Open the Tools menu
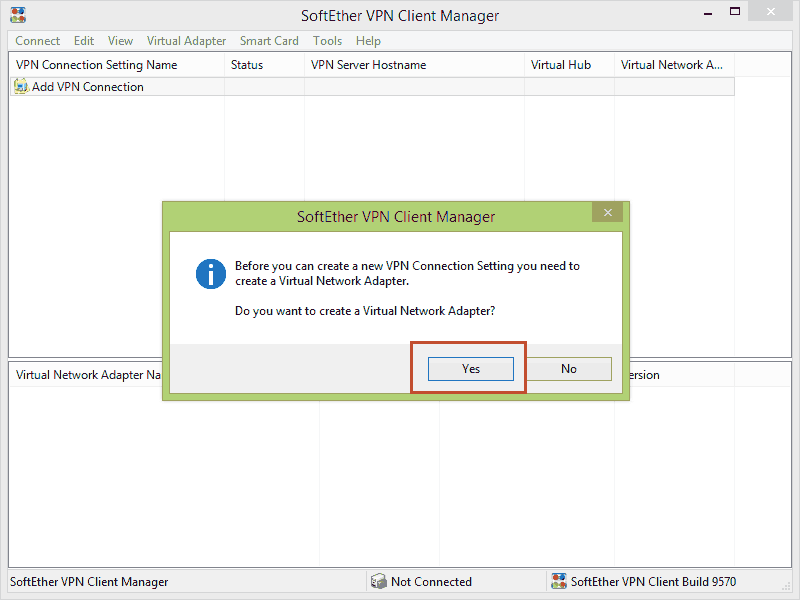 tap(328, 41)
